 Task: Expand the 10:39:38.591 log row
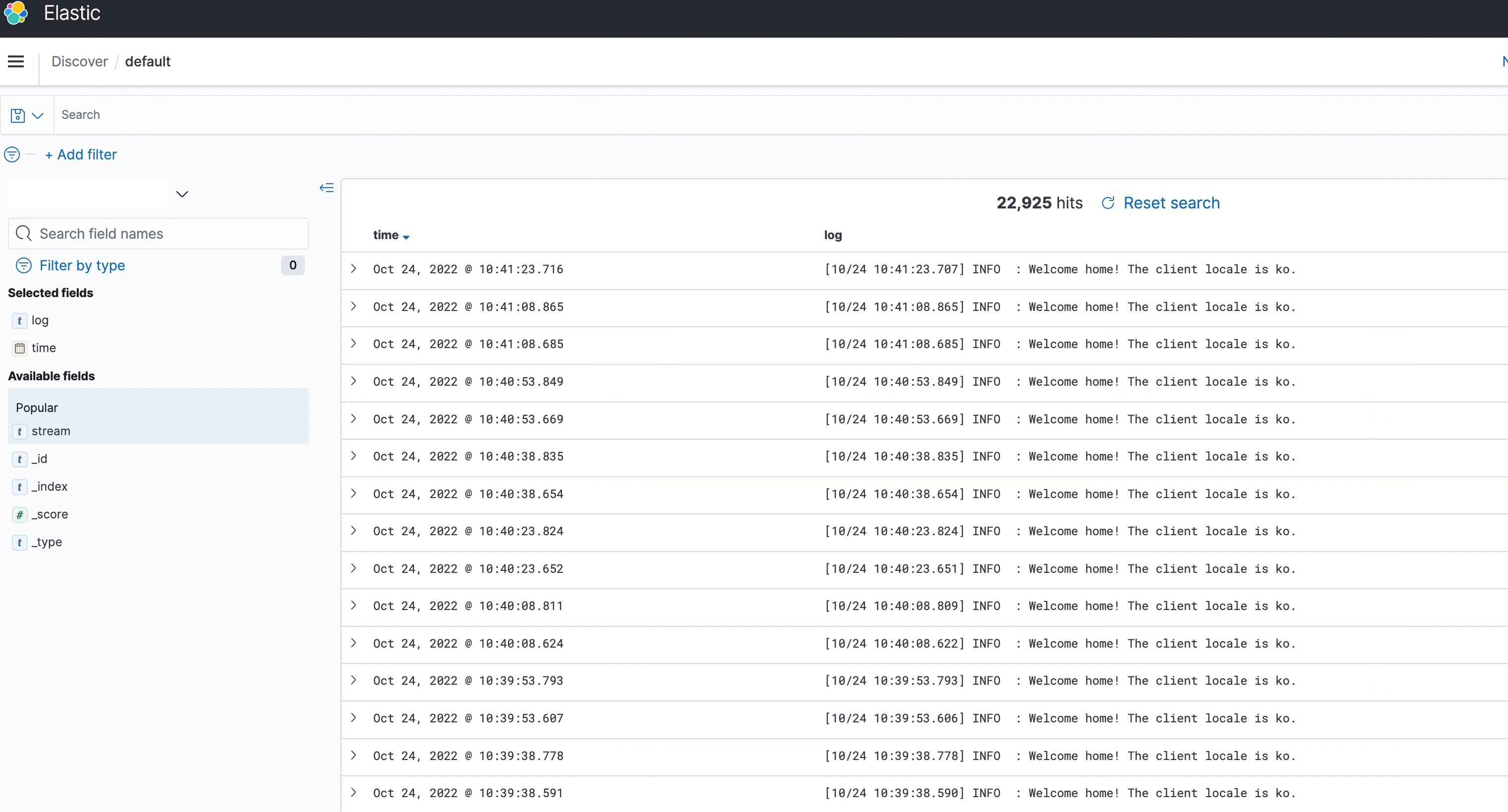click(x=354, y=793)
